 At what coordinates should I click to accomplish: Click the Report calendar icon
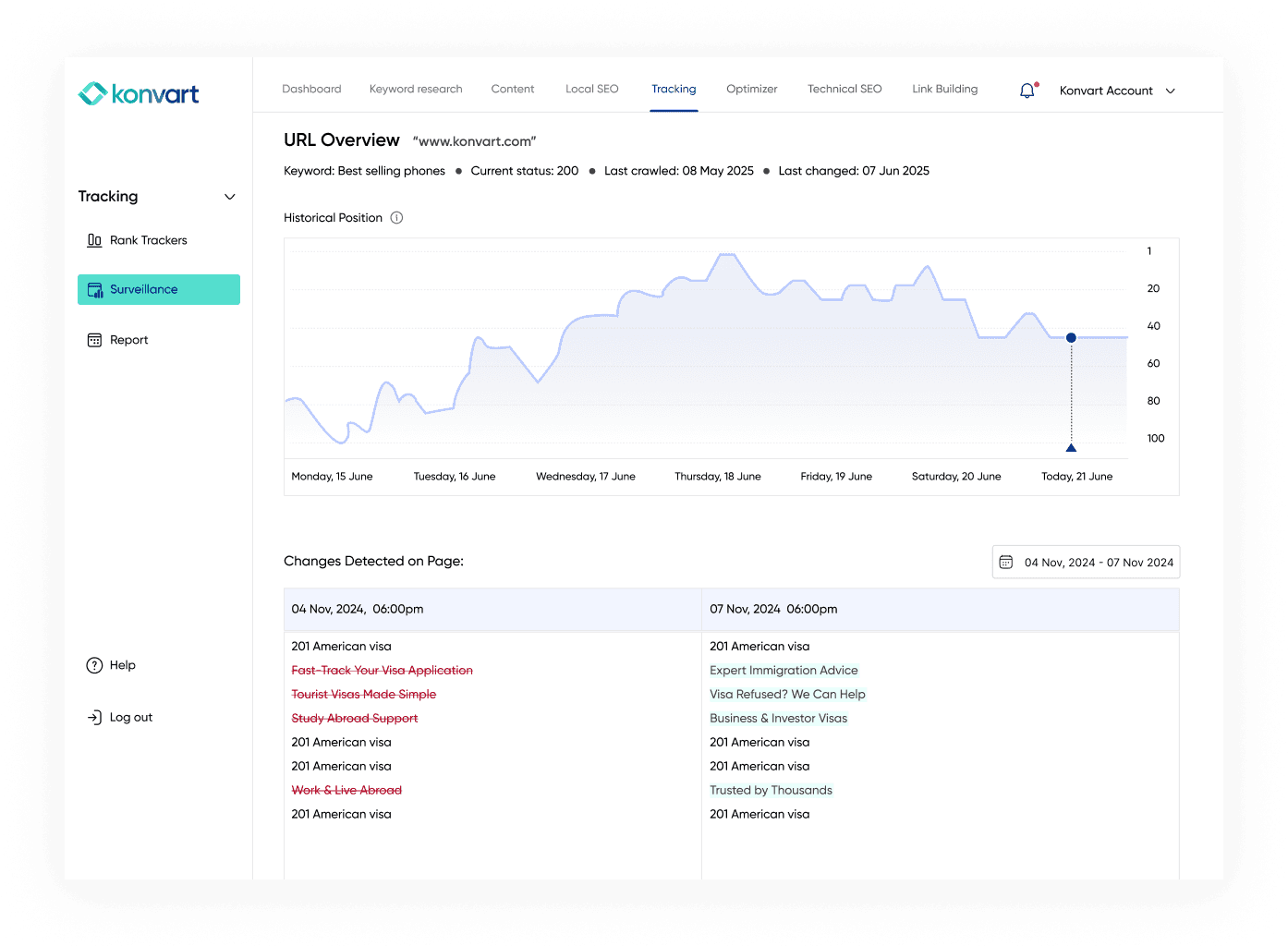coord(94,340)
